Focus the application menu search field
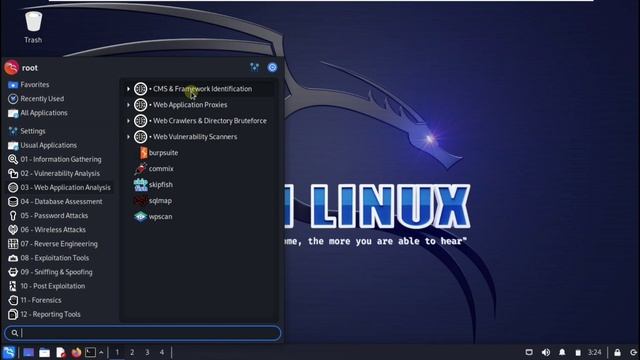The height and width of the screenshot is (360, 640). click(x=142, y=333)
